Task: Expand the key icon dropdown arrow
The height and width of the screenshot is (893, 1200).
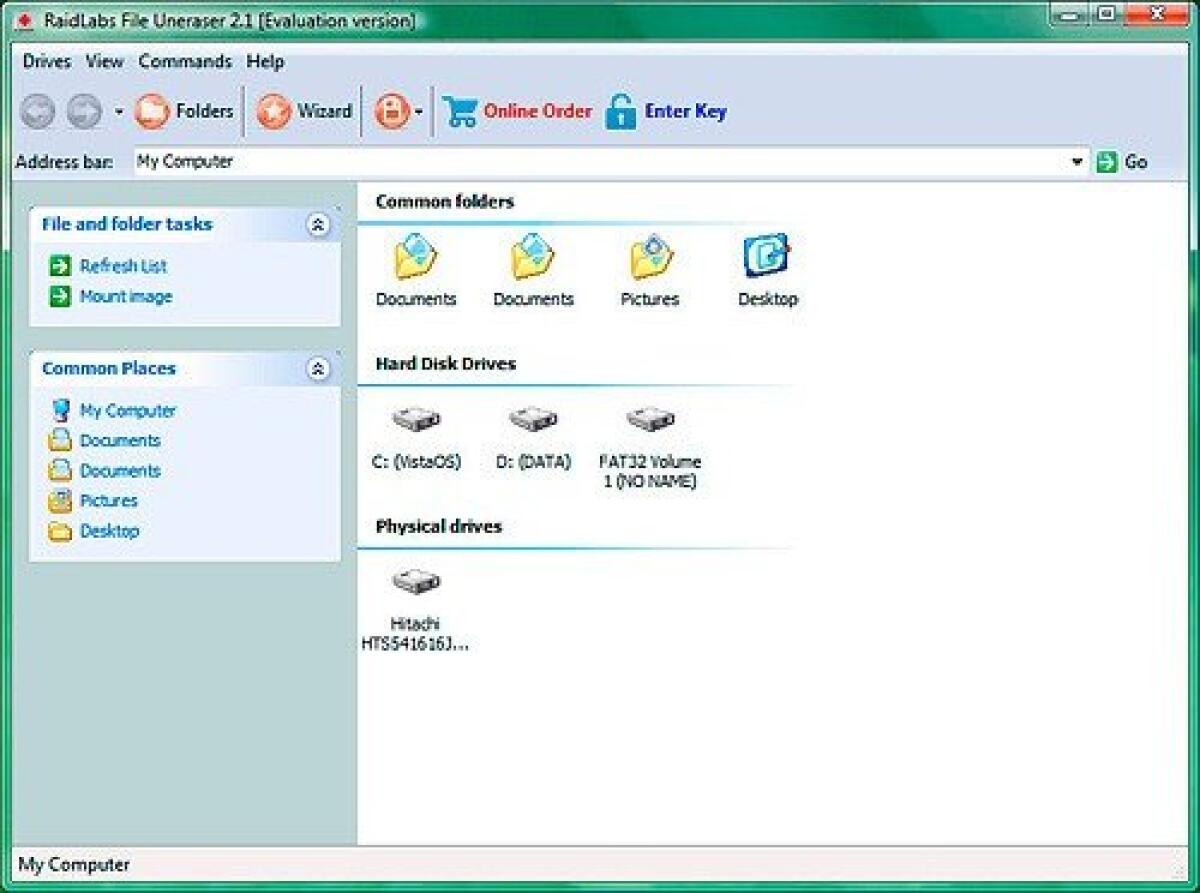Action: click(x=420, y=111)
